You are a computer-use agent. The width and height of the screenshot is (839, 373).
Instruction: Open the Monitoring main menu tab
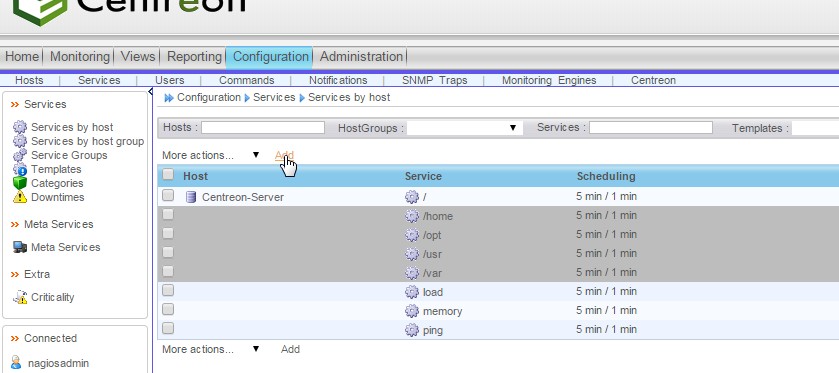point(79,57)
